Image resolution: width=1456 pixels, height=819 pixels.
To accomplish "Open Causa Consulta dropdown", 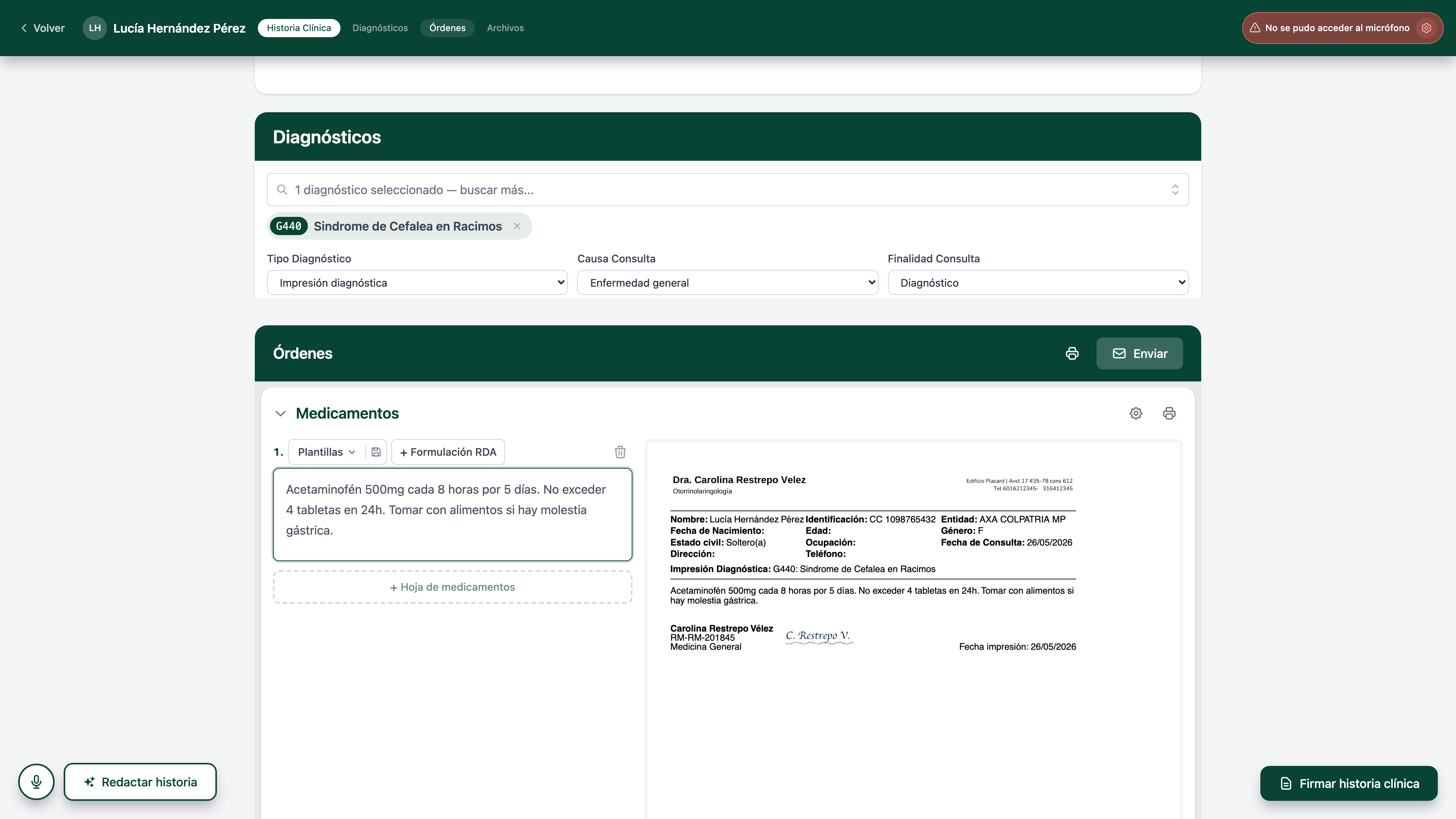I will [x=728, y=282].
